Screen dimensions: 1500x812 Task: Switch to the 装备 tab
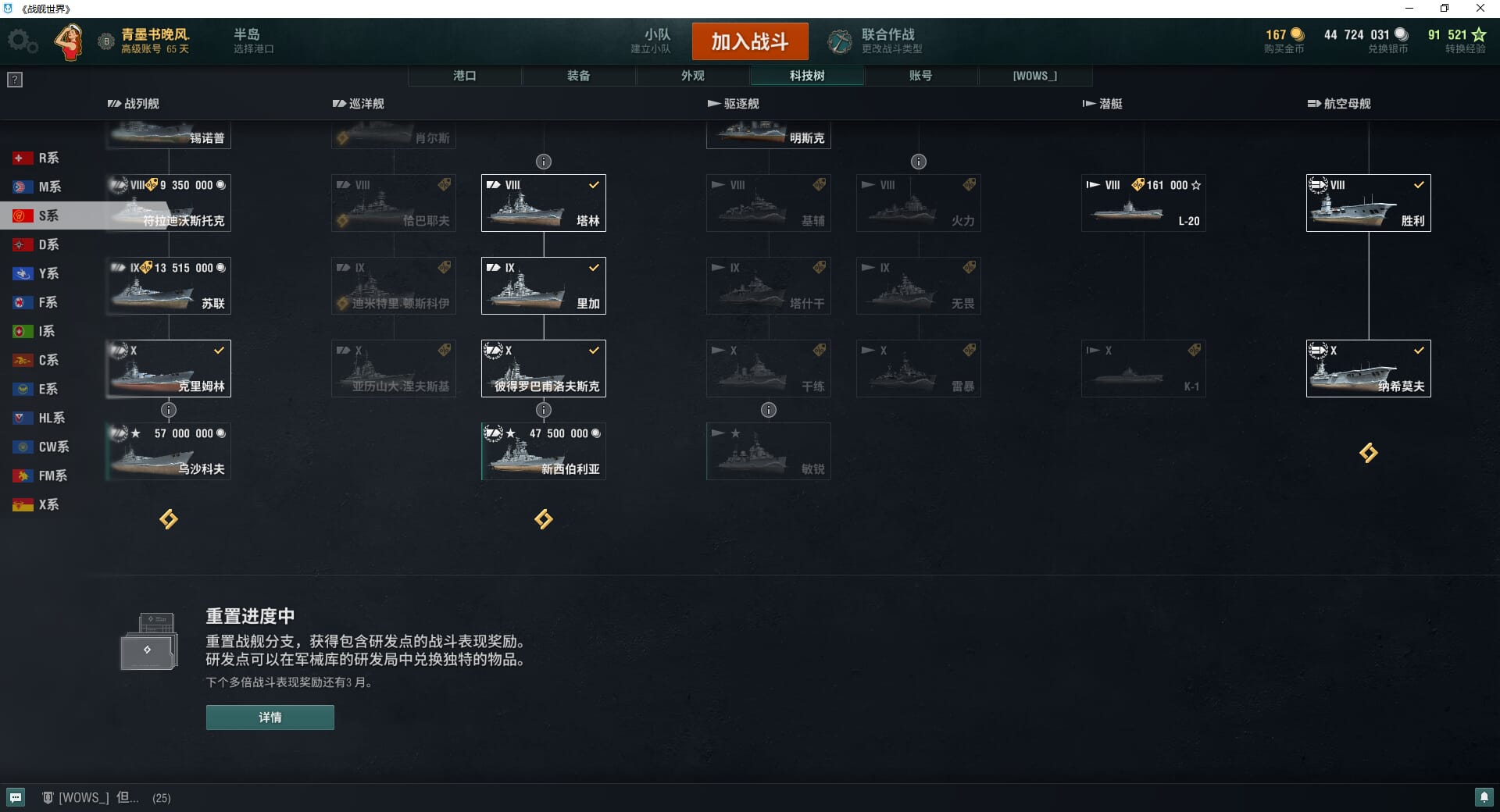click(579, 76)
